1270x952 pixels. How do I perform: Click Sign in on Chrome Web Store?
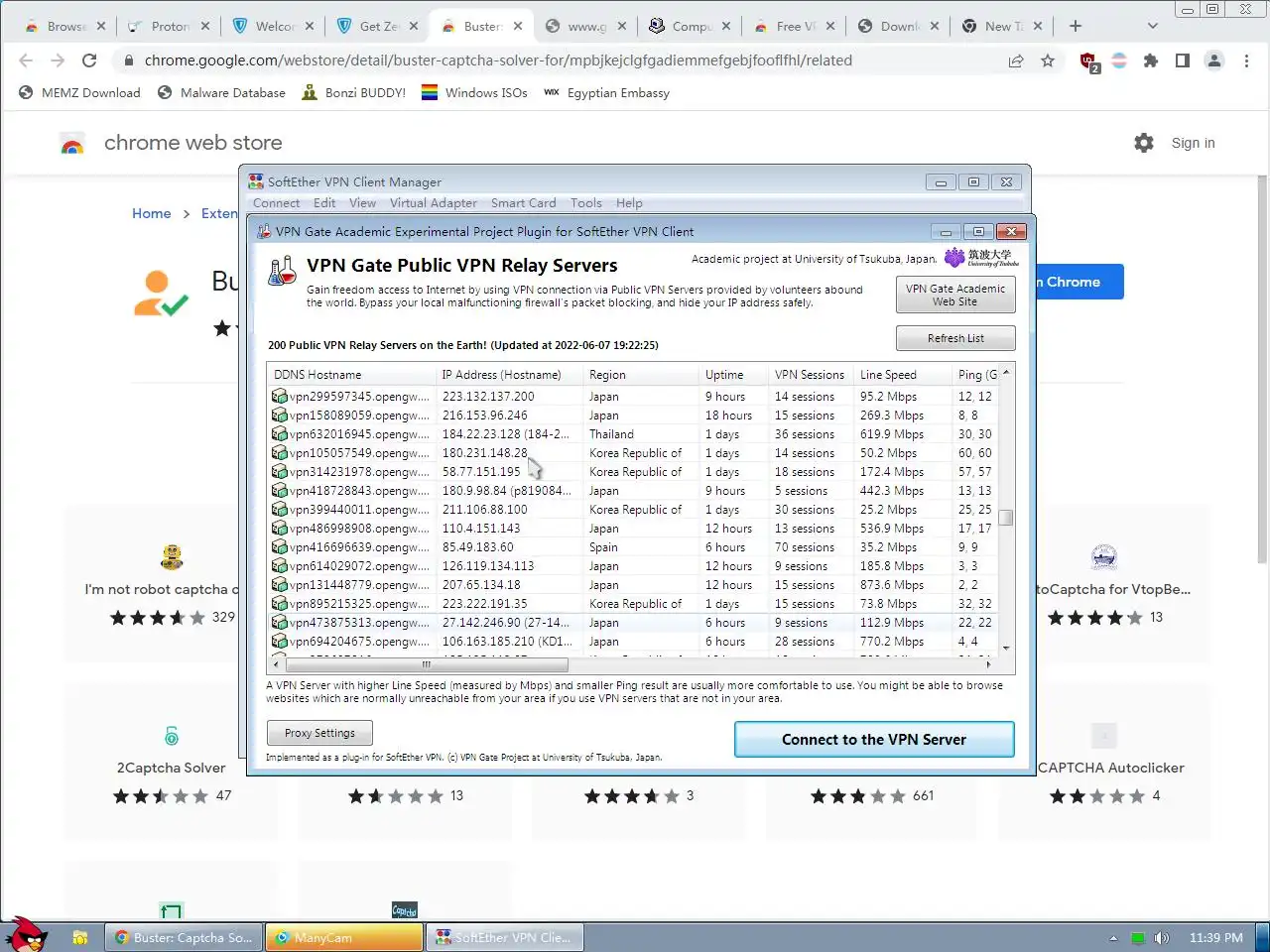(1193, 143)
